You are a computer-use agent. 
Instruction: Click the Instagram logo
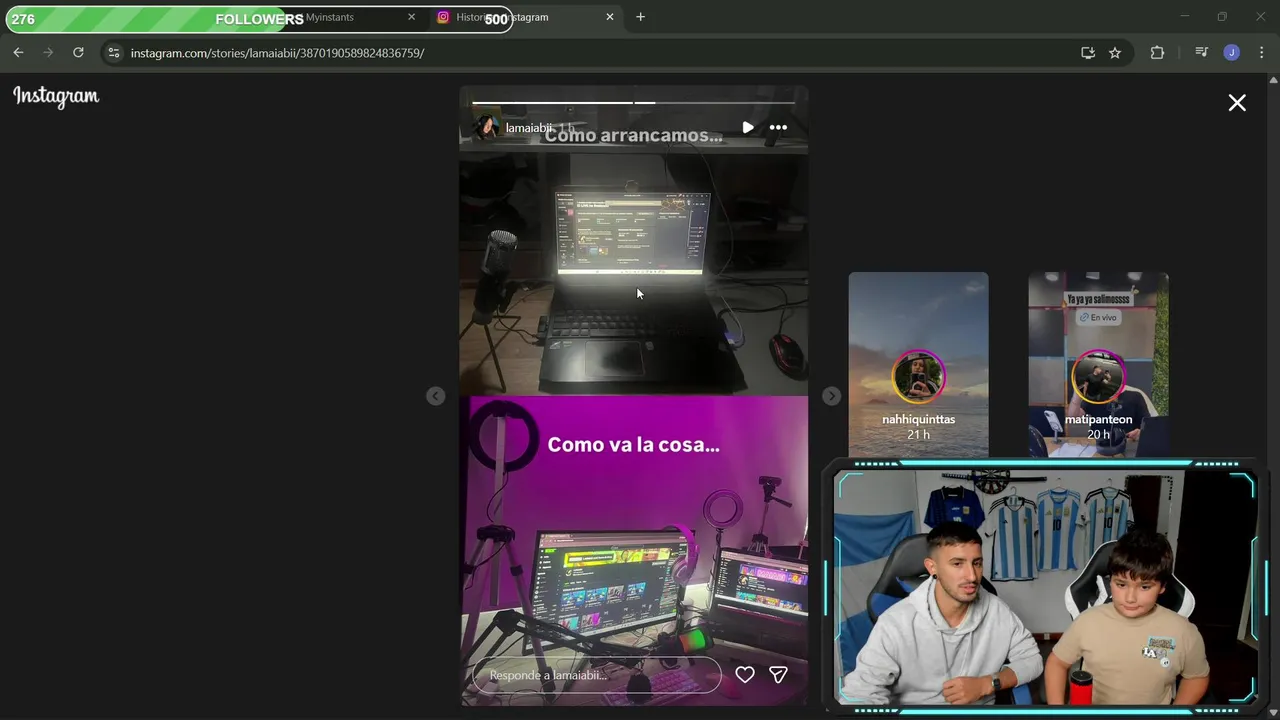[x=56, y=96]
